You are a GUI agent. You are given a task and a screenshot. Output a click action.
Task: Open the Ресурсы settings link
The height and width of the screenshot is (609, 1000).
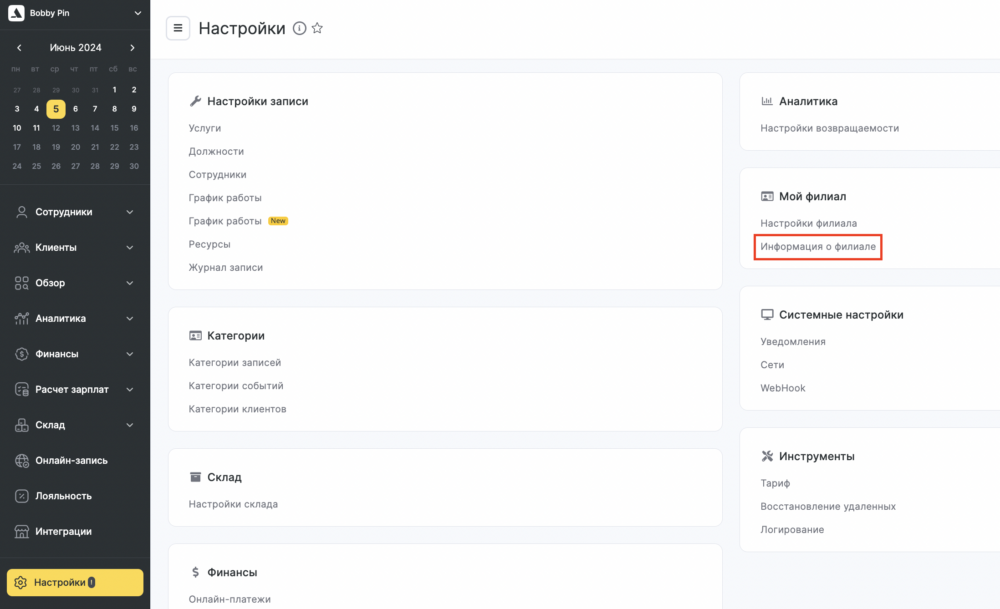pyautogui.click(x=209, y=244)
